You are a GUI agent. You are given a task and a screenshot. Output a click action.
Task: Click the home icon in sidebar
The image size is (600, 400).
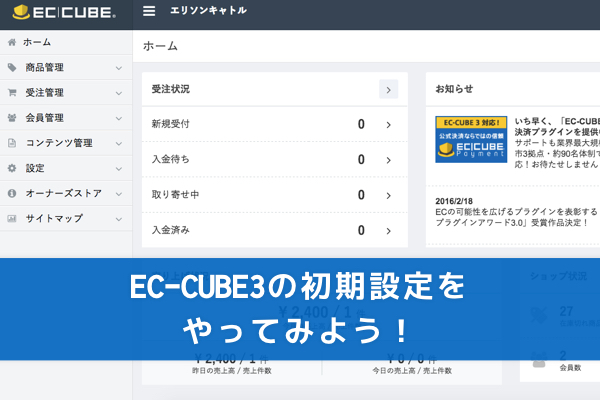click(12, 42)
